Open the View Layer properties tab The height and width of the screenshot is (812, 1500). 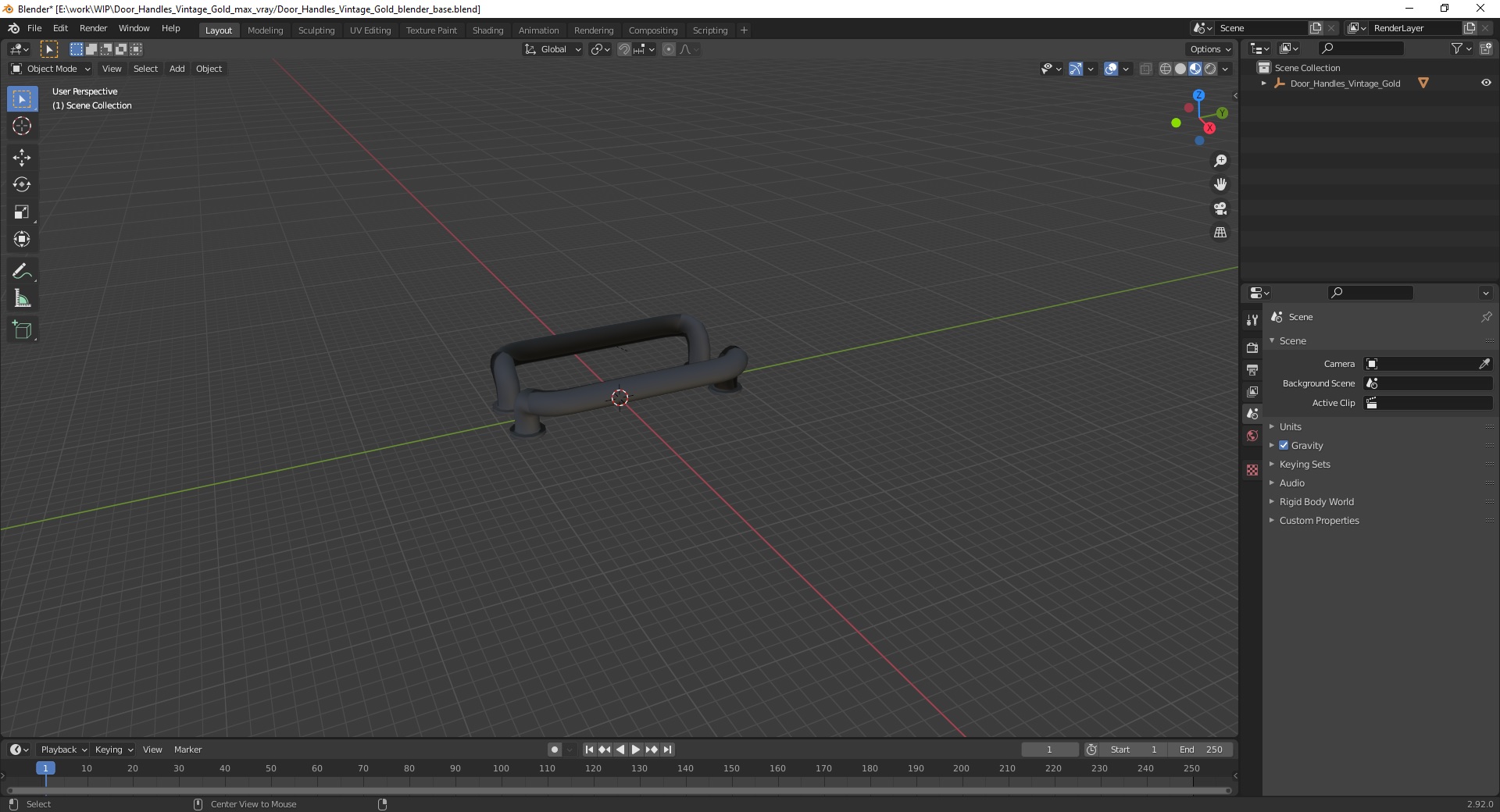pos(1252,391)
